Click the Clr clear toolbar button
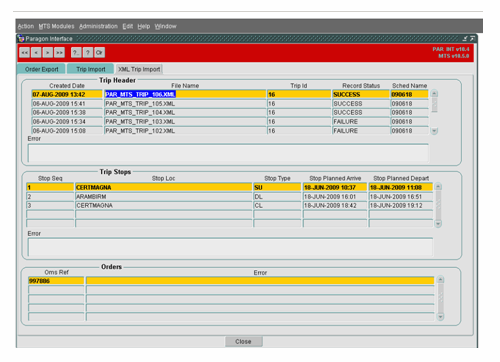This screenshot has height=362, width=500. (x=99, y=53)
